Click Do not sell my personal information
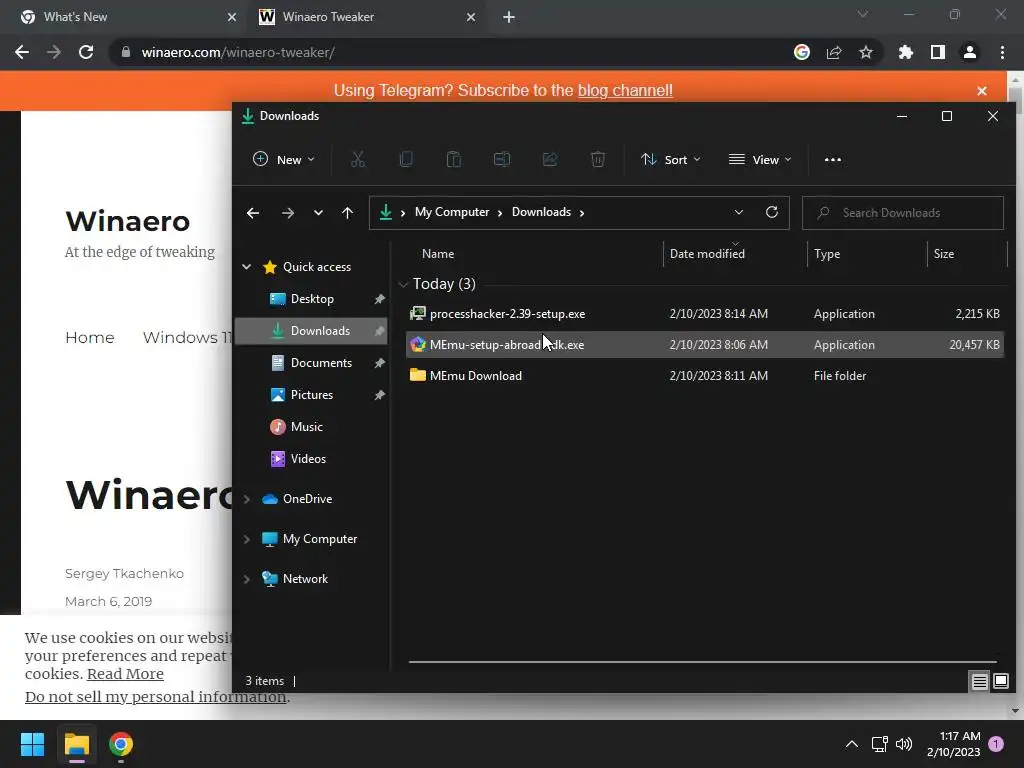The image size is (1024, 768). 155,697
